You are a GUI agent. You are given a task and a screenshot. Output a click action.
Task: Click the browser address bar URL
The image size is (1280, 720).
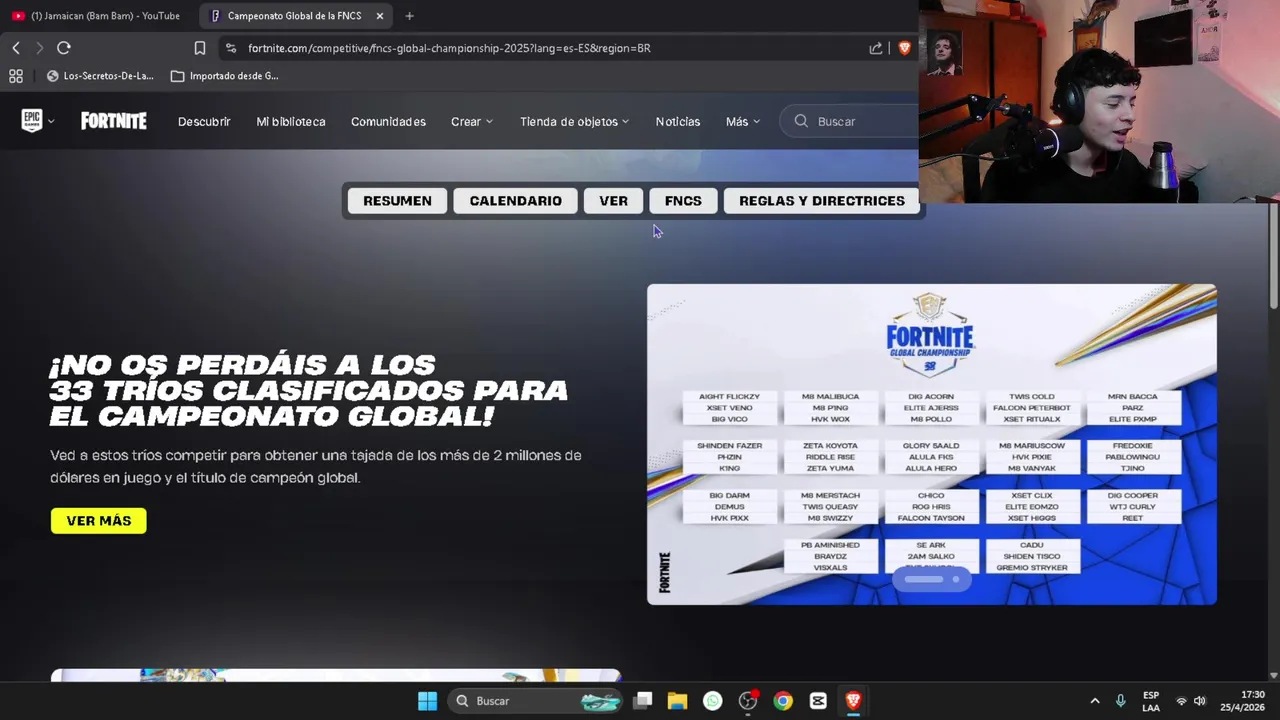pos(449,48)
